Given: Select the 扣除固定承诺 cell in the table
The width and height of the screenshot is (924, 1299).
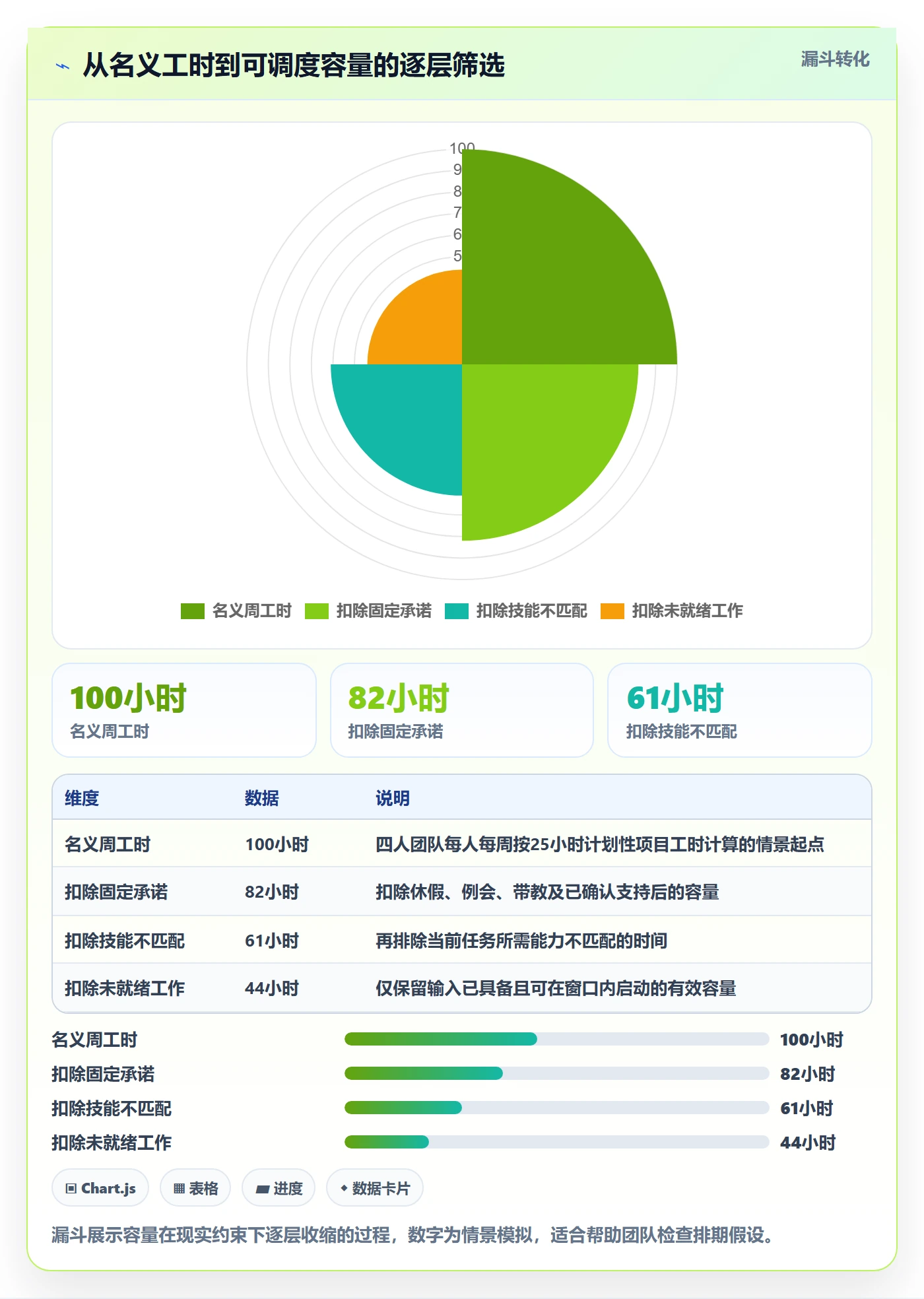Looking at the screenshot, I should click(116, 892).
